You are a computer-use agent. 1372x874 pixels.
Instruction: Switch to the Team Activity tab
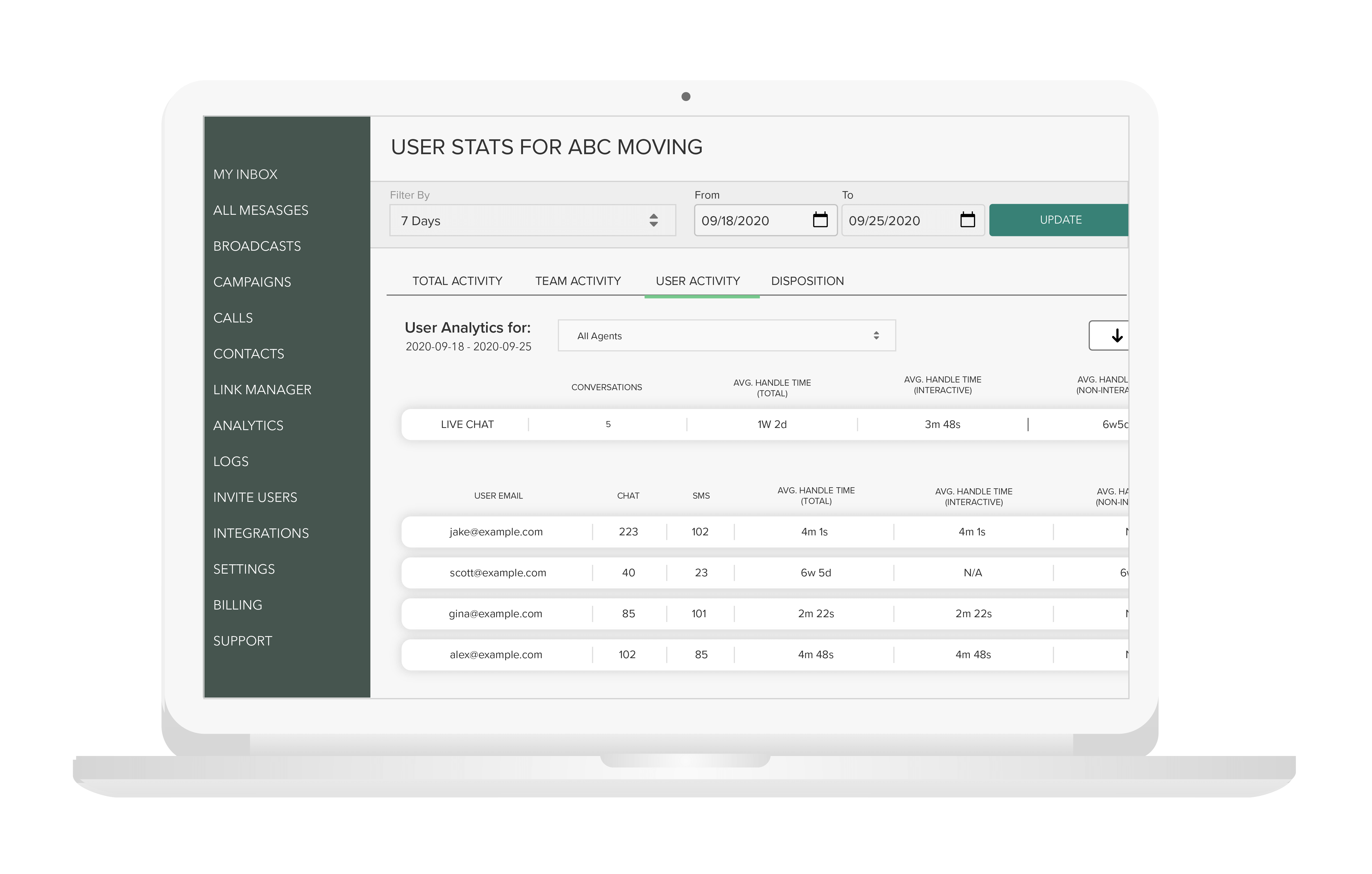[x=578, y=281]
